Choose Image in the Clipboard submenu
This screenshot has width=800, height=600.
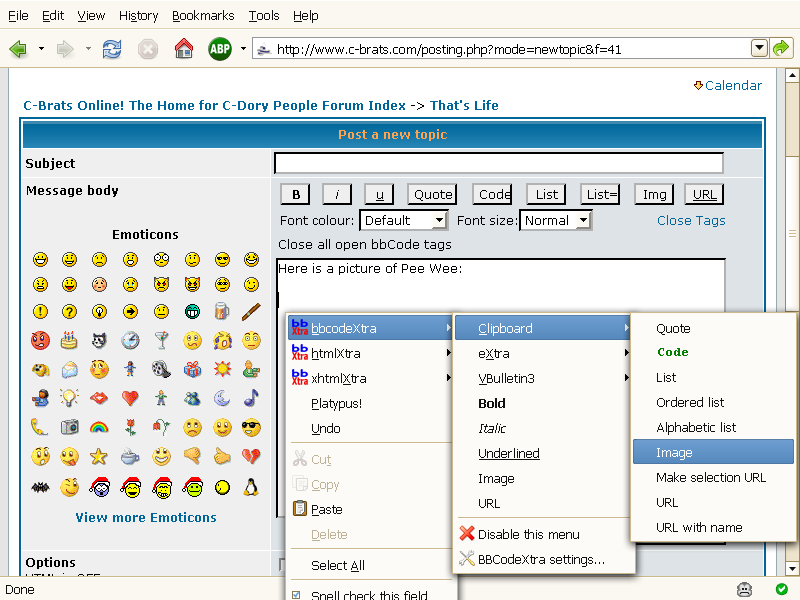click(713, 452)
